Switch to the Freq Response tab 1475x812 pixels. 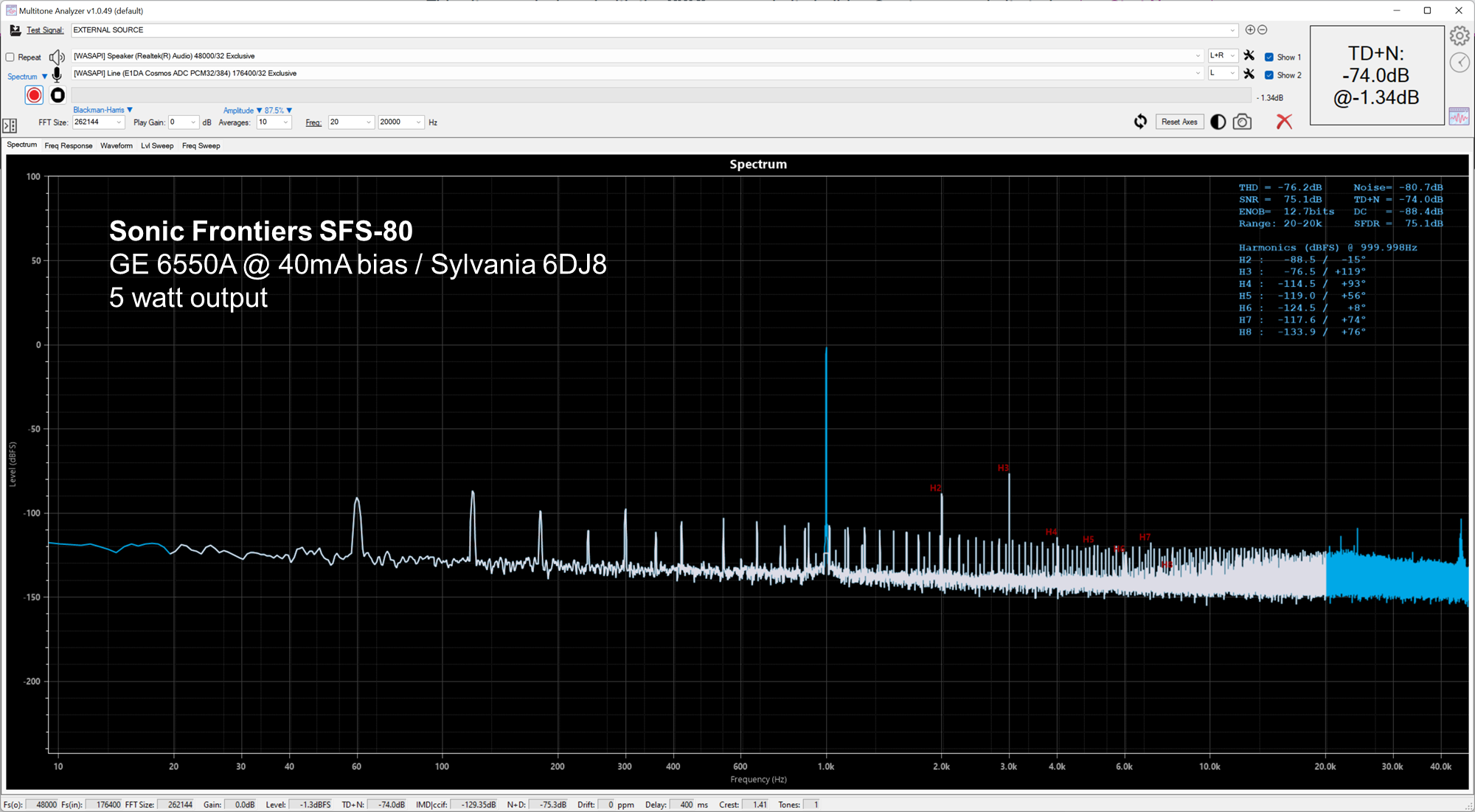(69, 145)
